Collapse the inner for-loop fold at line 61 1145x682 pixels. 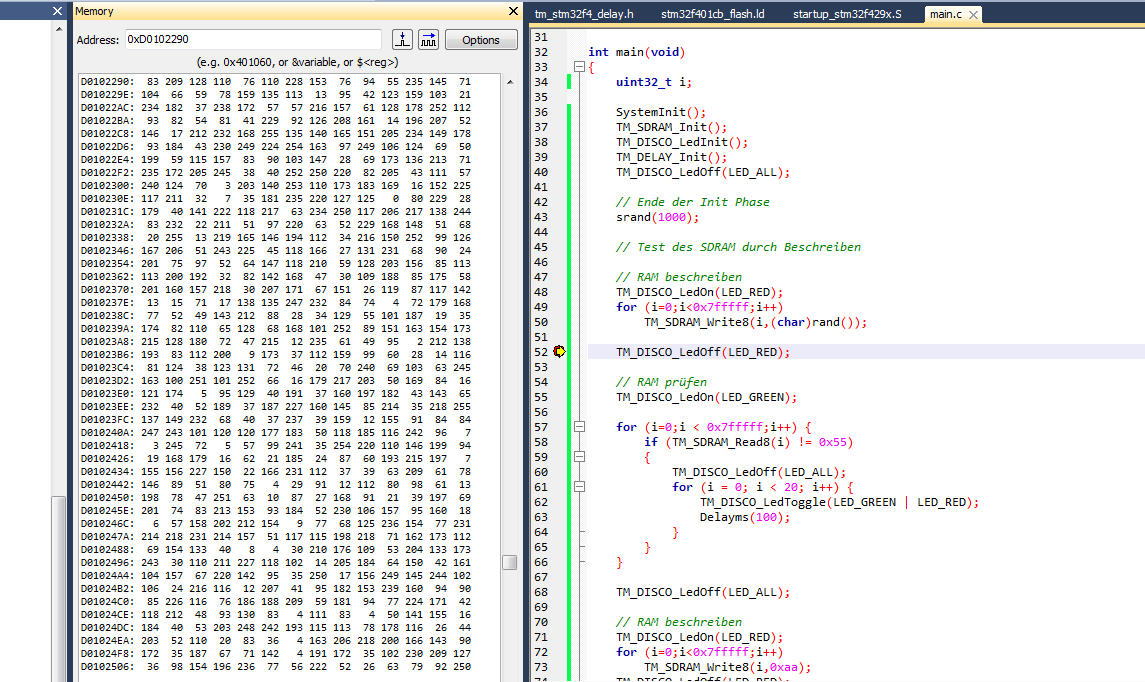578,487
